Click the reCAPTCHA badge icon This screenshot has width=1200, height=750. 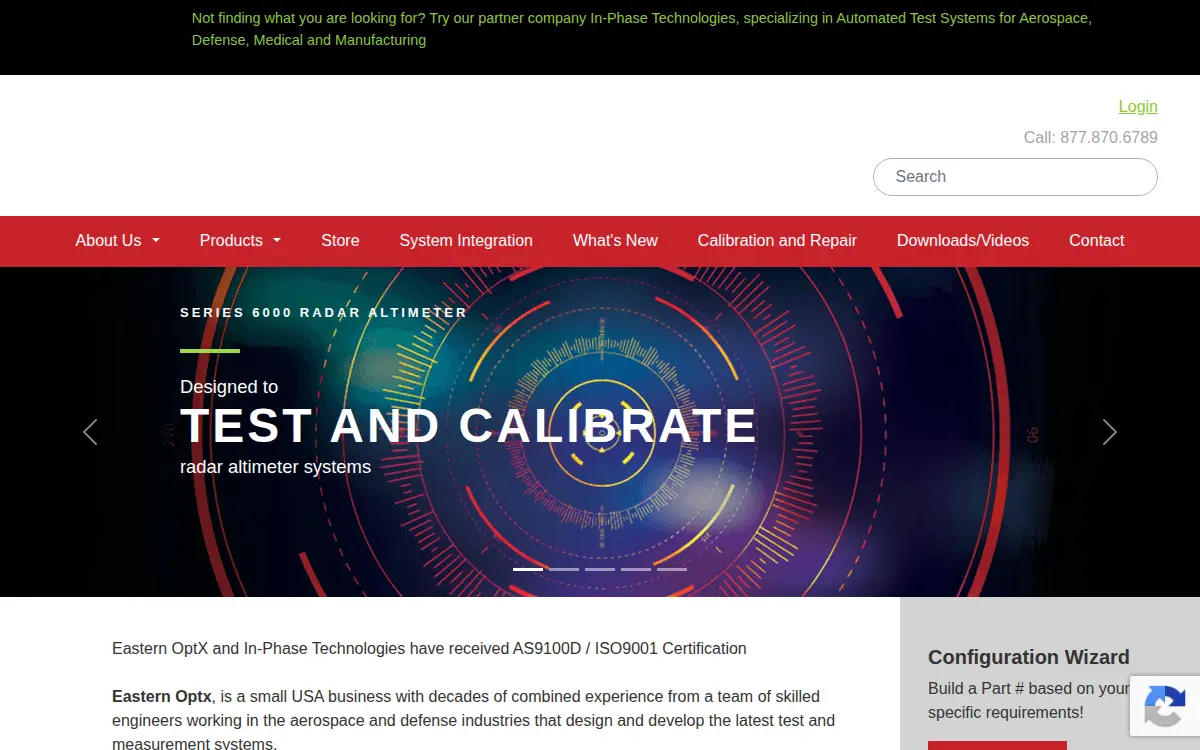pyautogui.click(x=1165, y=706)
